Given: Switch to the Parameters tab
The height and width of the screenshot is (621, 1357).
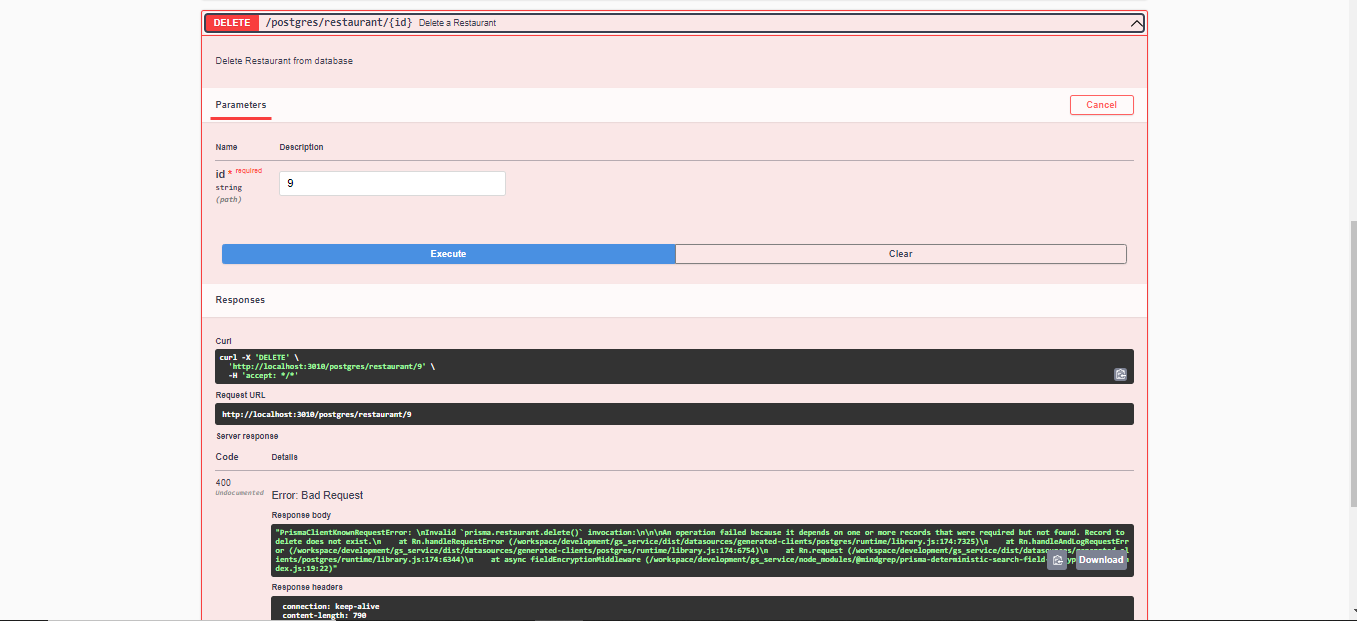Looking at the screenshot, I should pos(240,104).
